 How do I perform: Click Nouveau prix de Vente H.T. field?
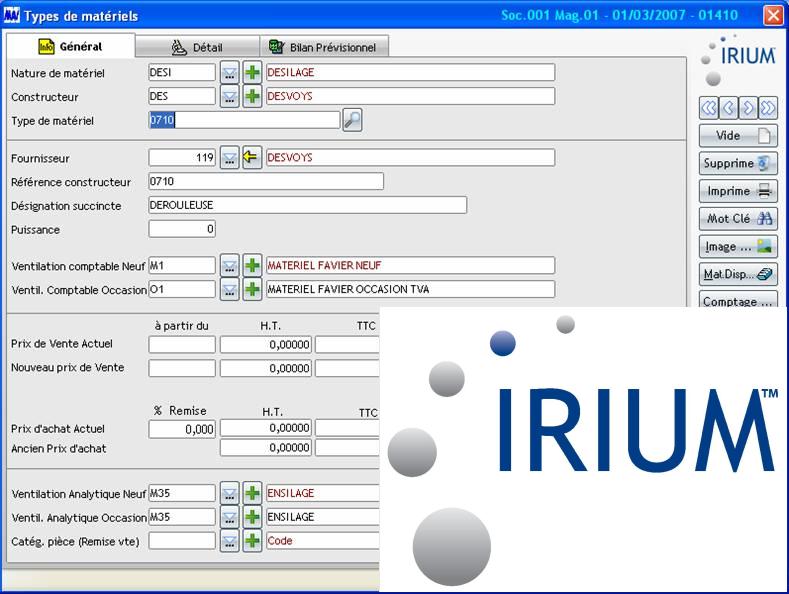coord(266,368)
